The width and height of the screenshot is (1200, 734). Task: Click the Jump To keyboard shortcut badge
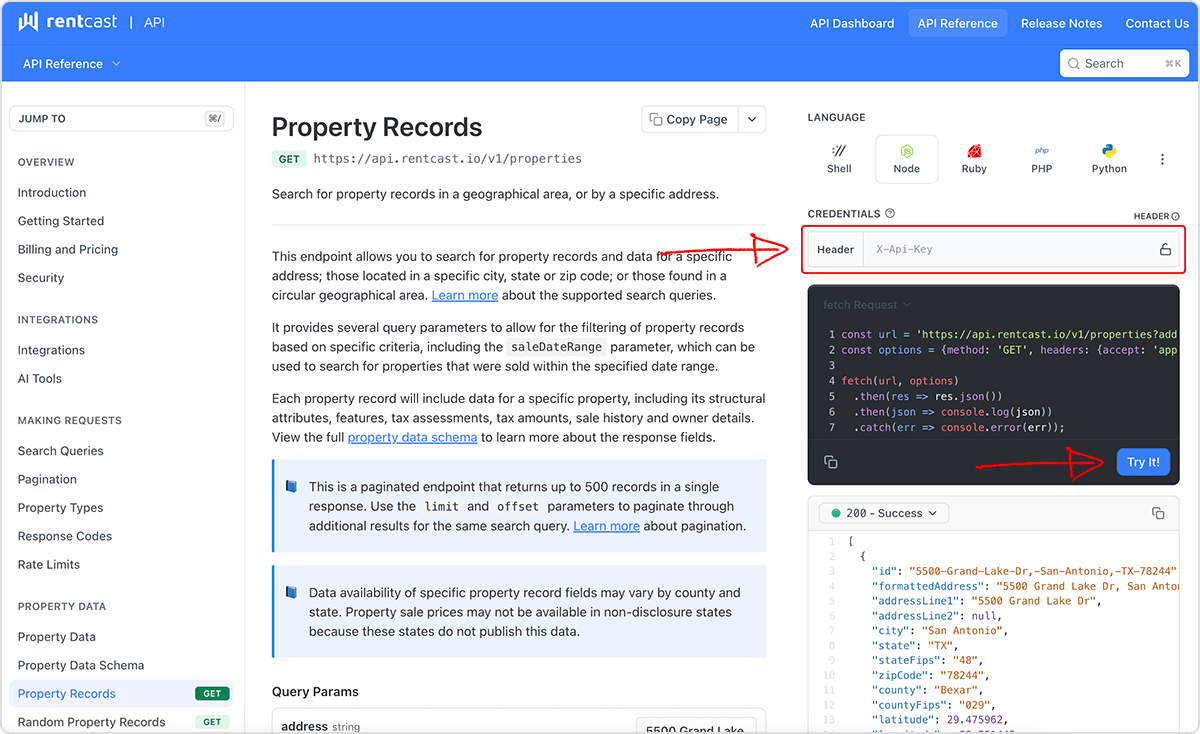click(215, 118)
